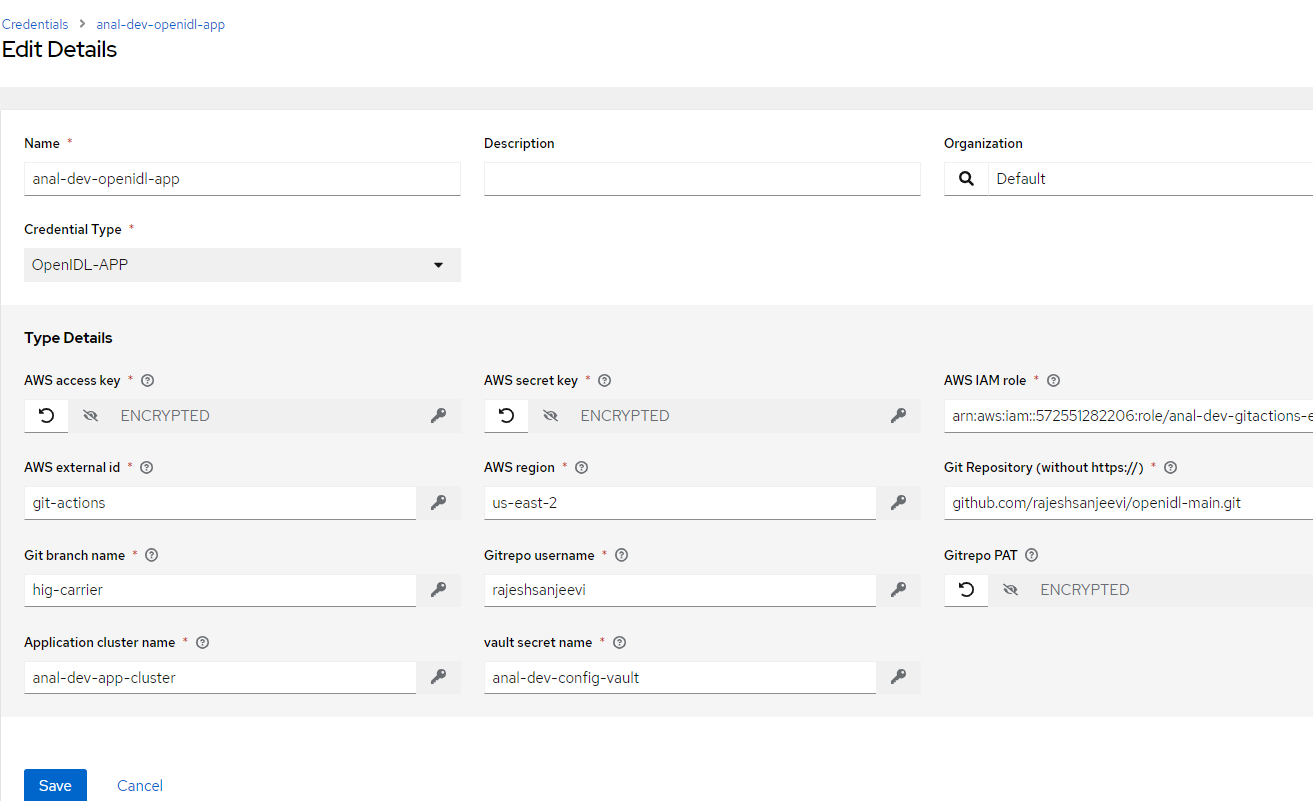Edit vault secret name field
1313x801 pixels.
pos(680,677)
